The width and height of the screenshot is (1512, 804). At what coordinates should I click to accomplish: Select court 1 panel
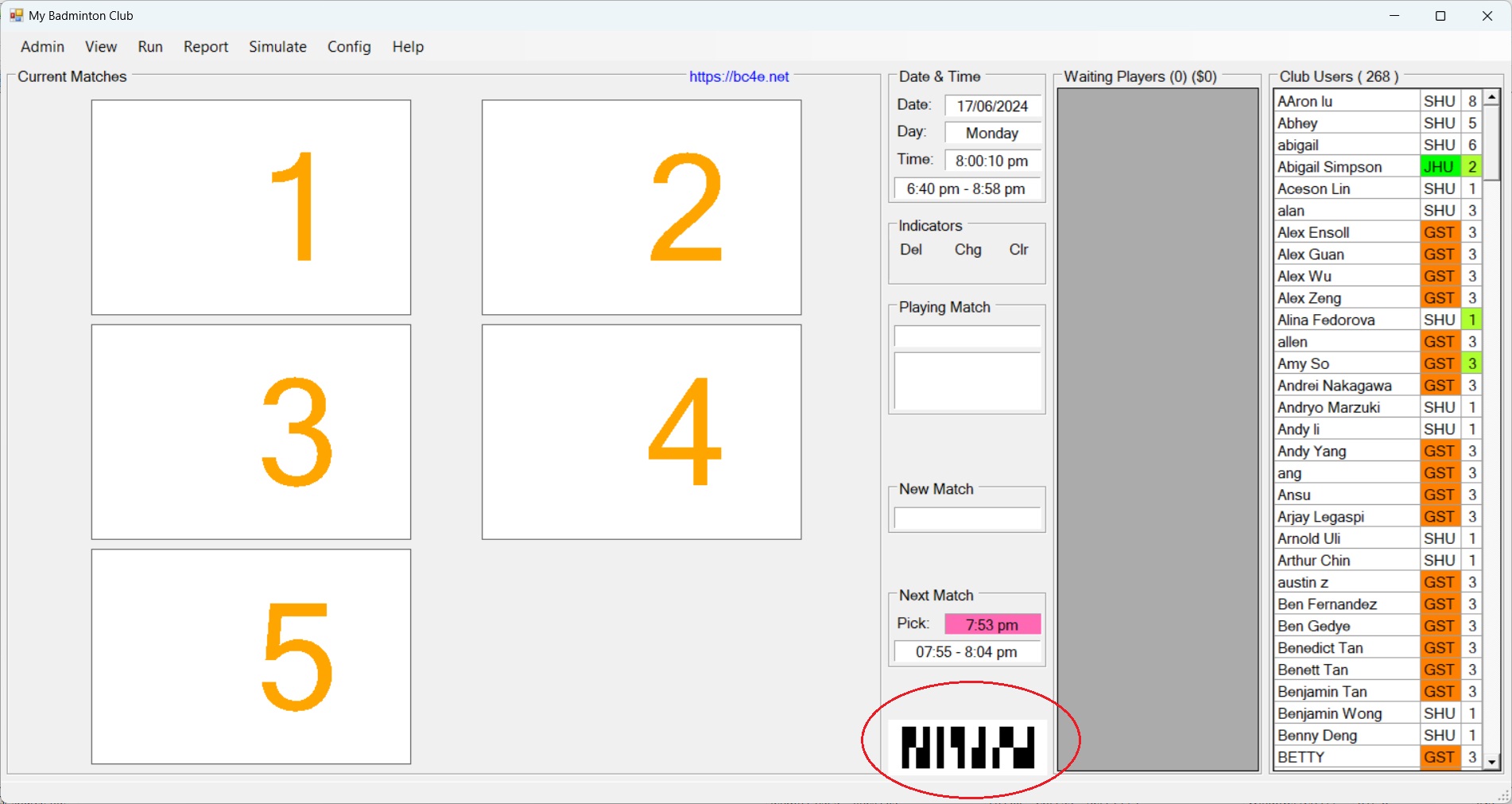pyautogui.click(x=251, y=207)
